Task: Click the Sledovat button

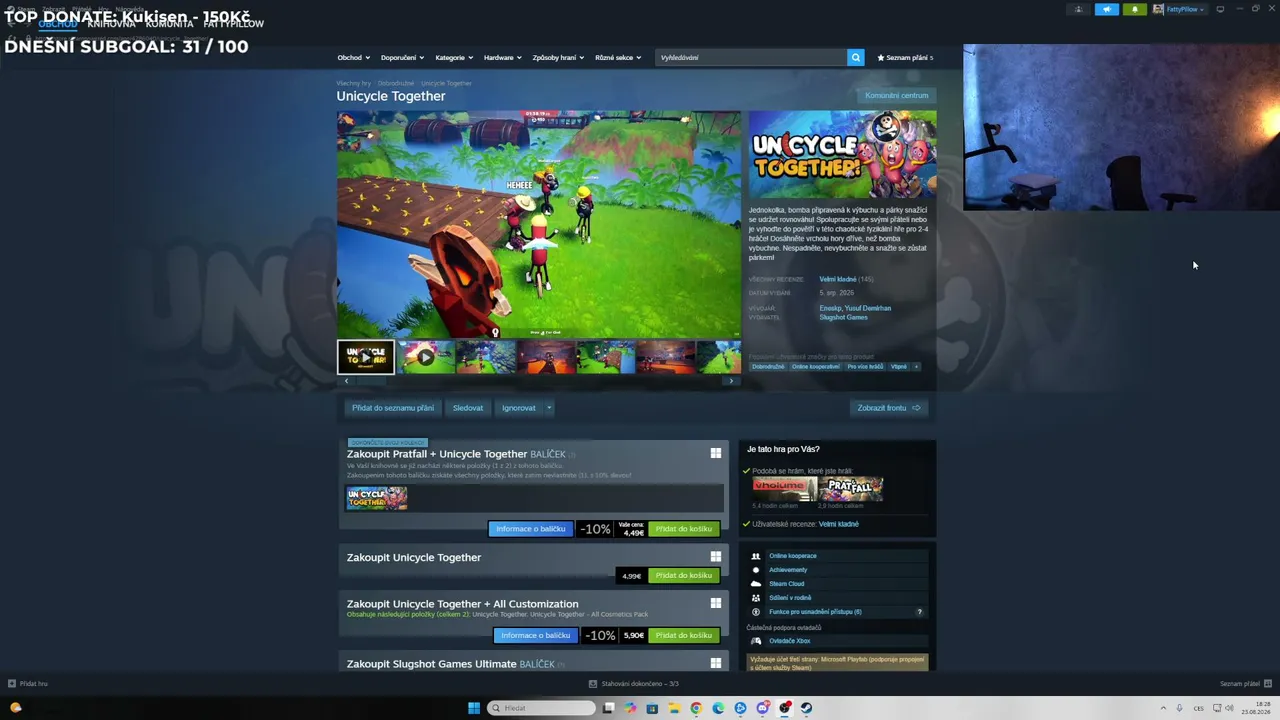Action: point(468,408)
